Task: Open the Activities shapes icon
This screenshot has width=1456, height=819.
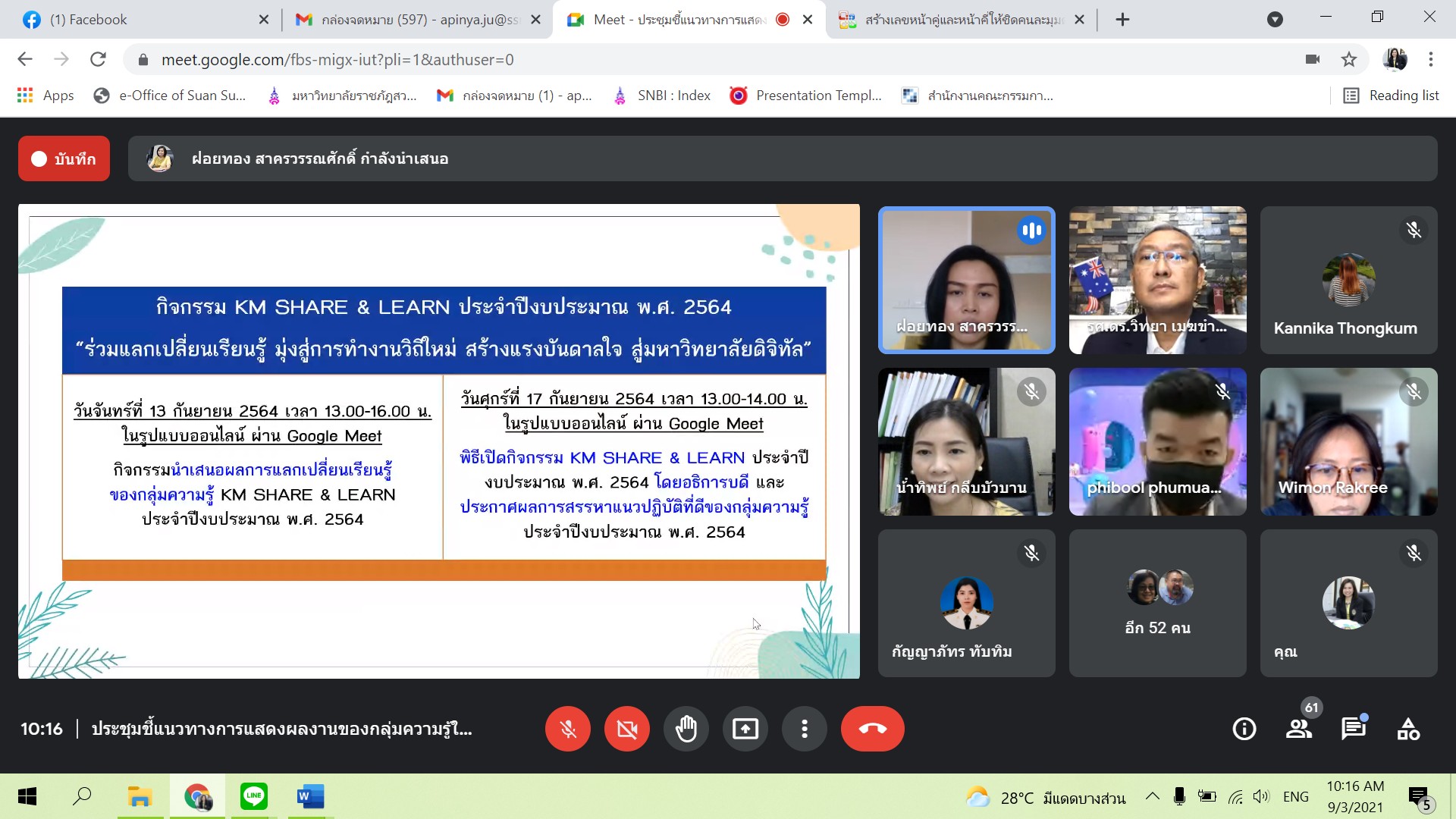Action: [x=1408, y=729]
